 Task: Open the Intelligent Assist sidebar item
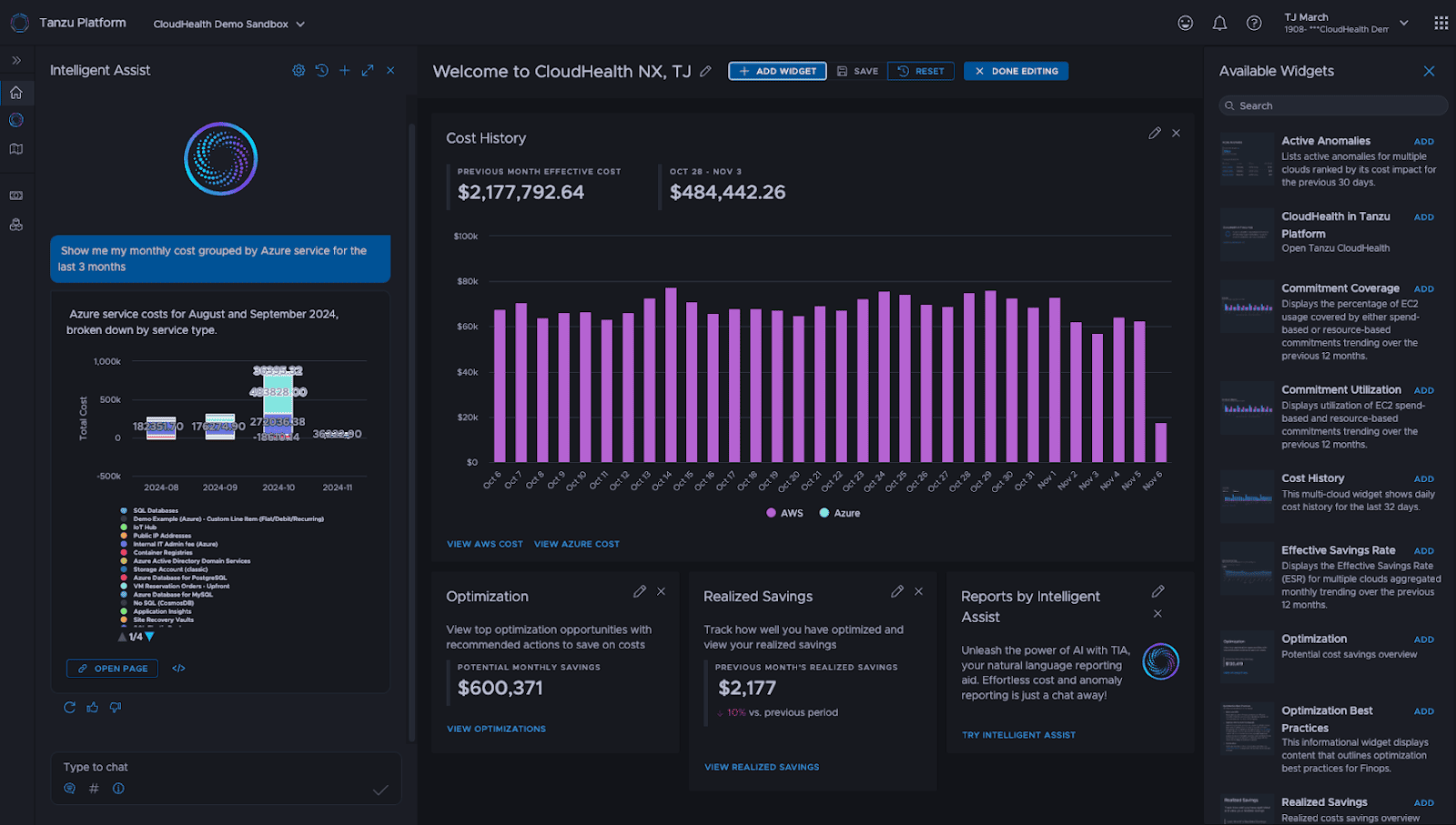(15, 119)
